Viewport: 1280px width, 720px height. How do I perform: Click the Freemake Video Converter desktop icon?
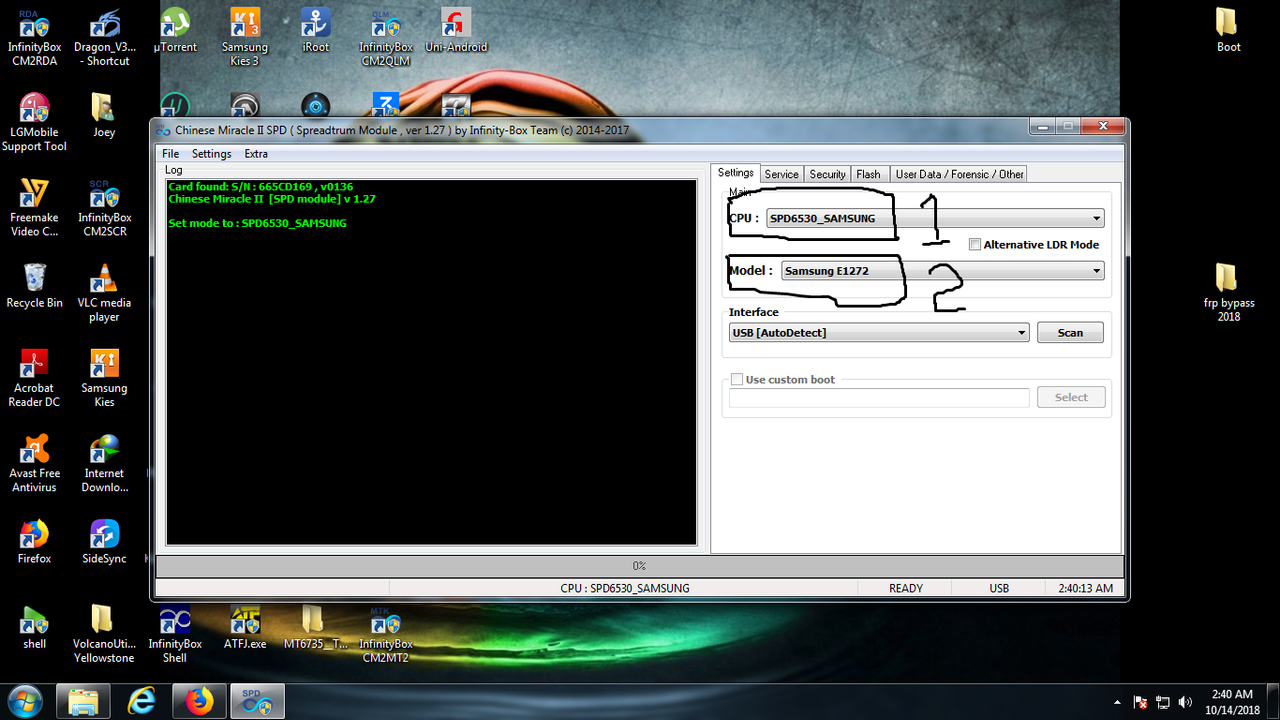[x=34, y=208]
